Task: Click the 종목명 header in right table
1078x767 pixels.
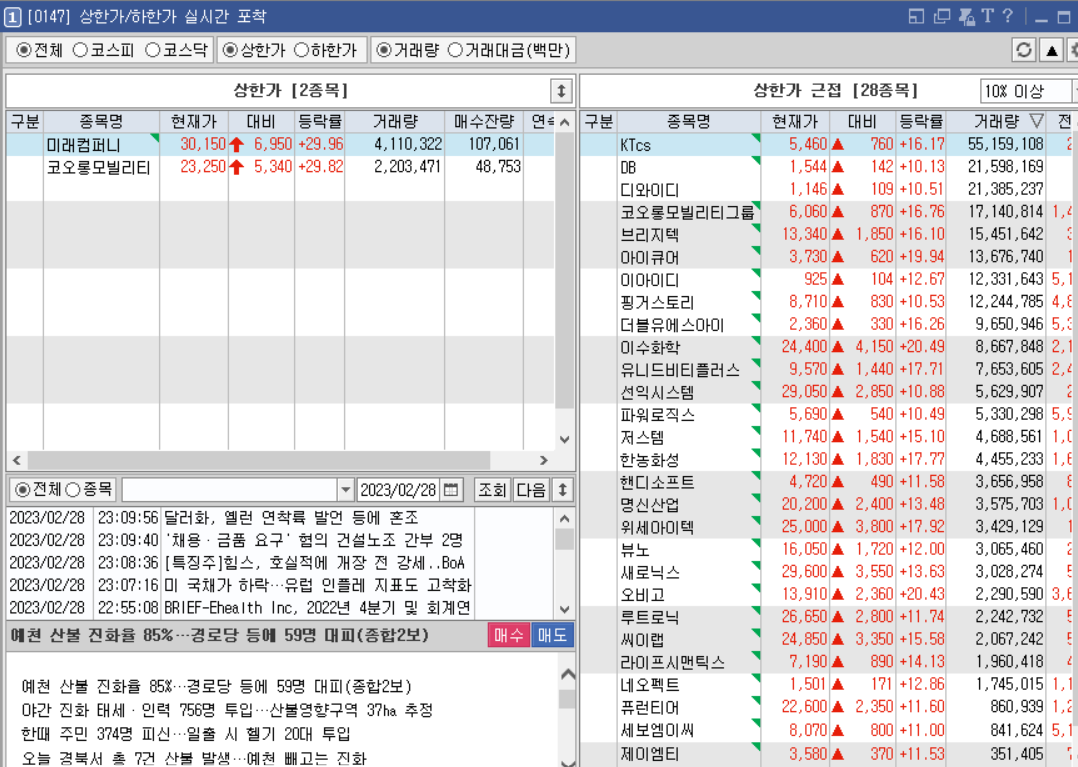Action: coord(688,122)
